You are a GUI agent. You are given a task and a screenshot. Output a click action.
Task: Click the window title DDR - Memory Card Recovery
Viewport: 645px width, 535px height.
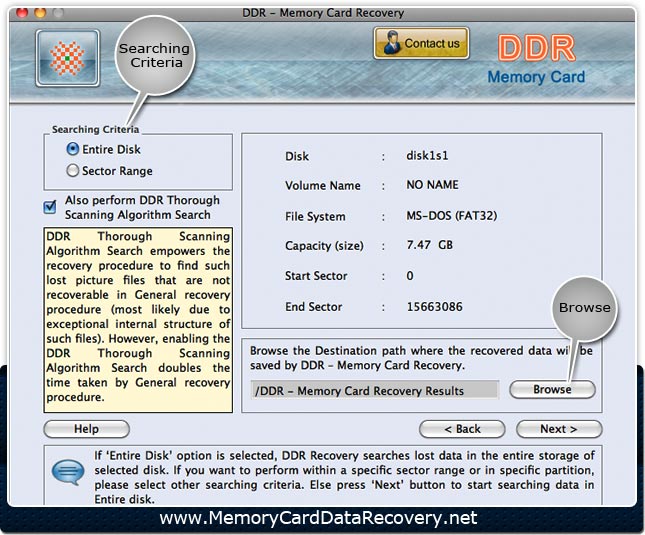coord(323,13)
